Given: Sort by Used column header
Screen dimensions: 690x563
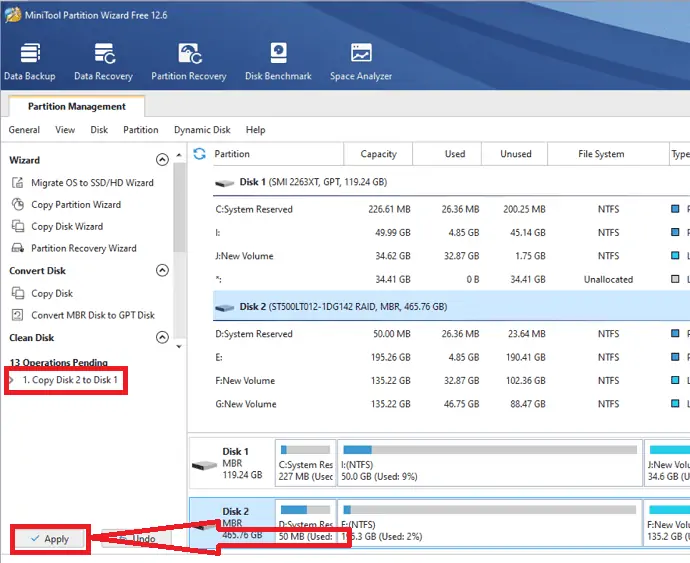Looking at the screenshot, I should 447,154.
